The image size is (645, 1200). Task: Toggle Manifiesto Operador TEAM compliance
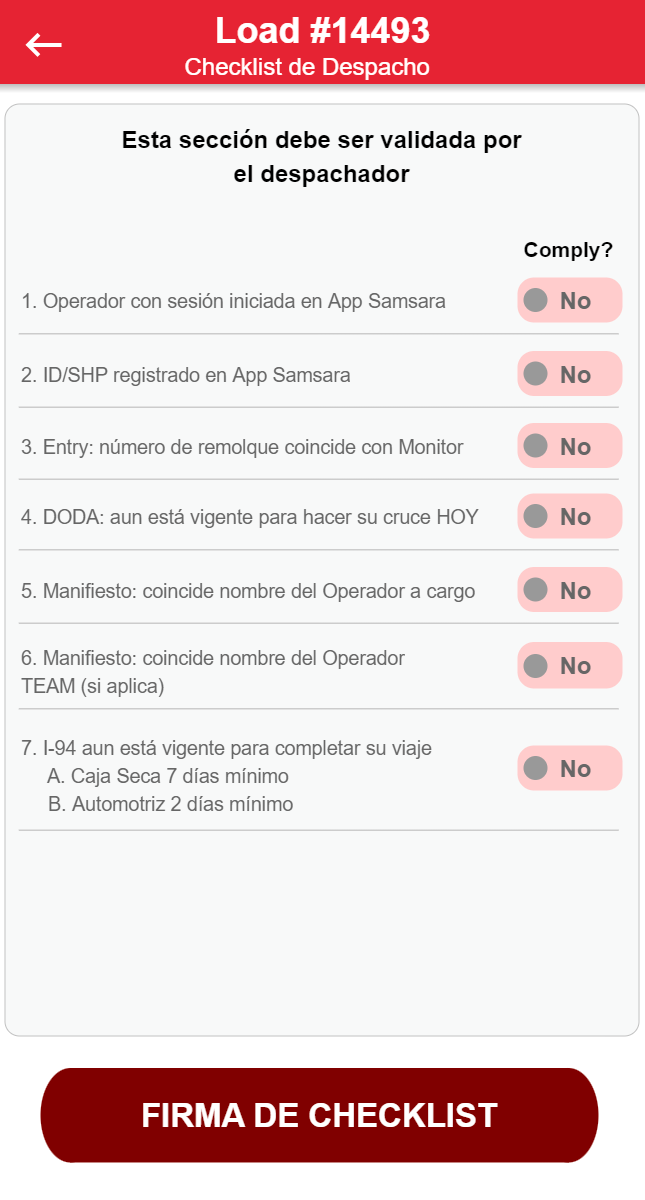pos(569,665)
